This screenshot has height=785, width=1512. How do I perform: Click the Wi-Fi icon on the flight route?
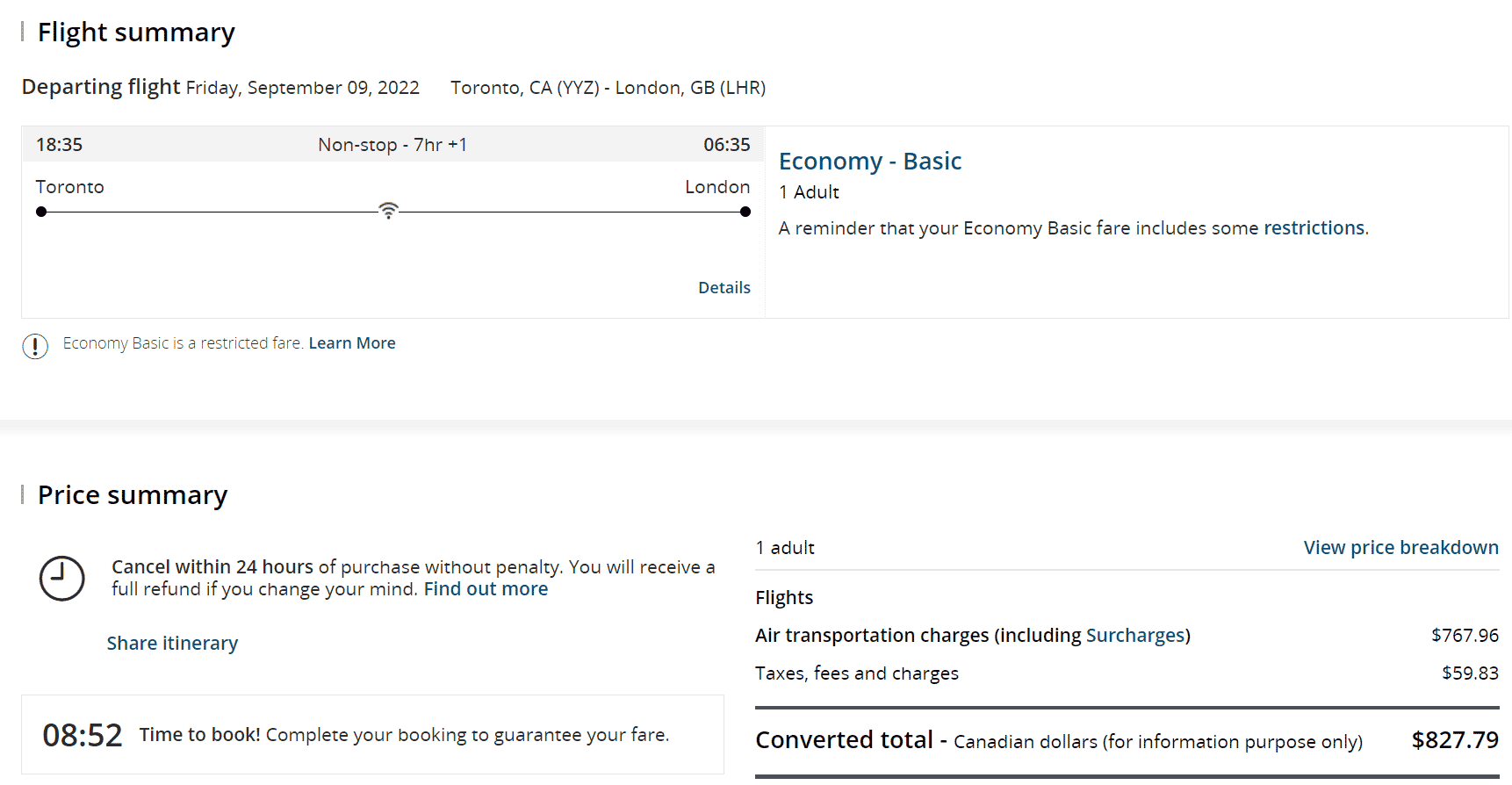click(388, 211)
